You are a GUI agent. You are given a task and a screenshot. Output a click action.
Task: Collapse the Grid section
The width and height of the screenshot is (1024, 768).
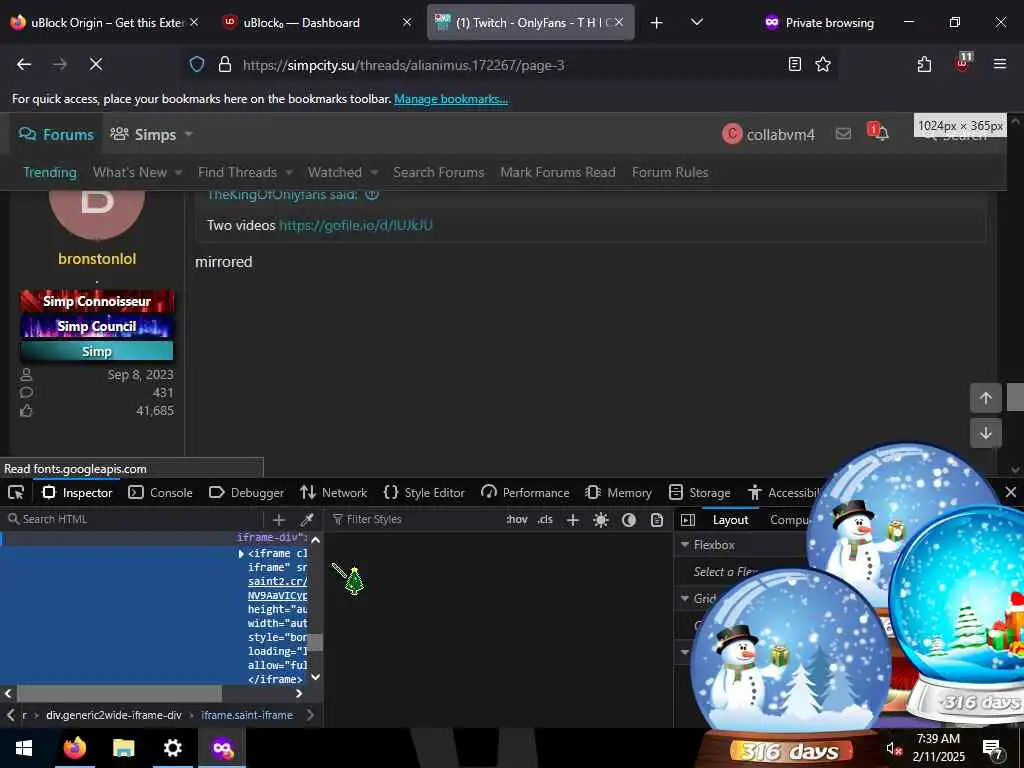(685, 598)
